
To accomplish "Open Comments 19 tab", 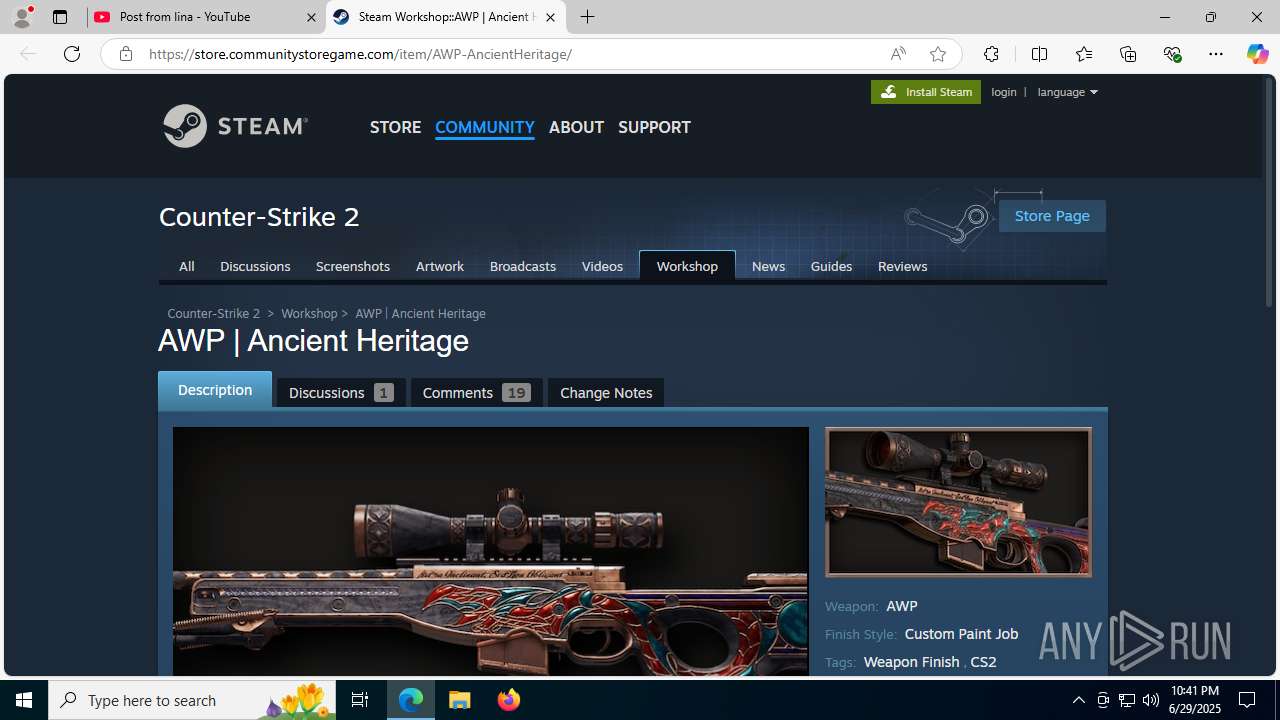I will coord(476,392).
